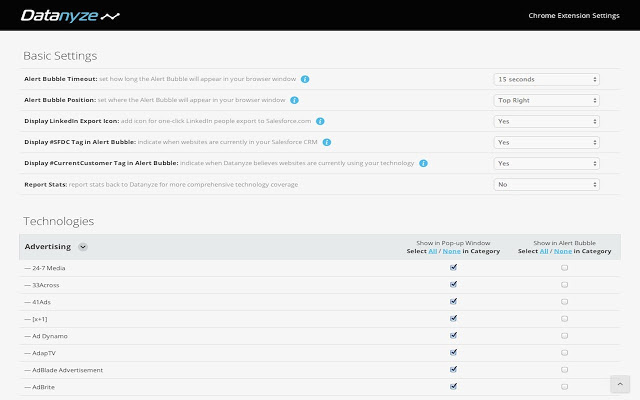Uncheck pop-up window box for [x+1]
This screenshot has width=640, height=400.
453,318
